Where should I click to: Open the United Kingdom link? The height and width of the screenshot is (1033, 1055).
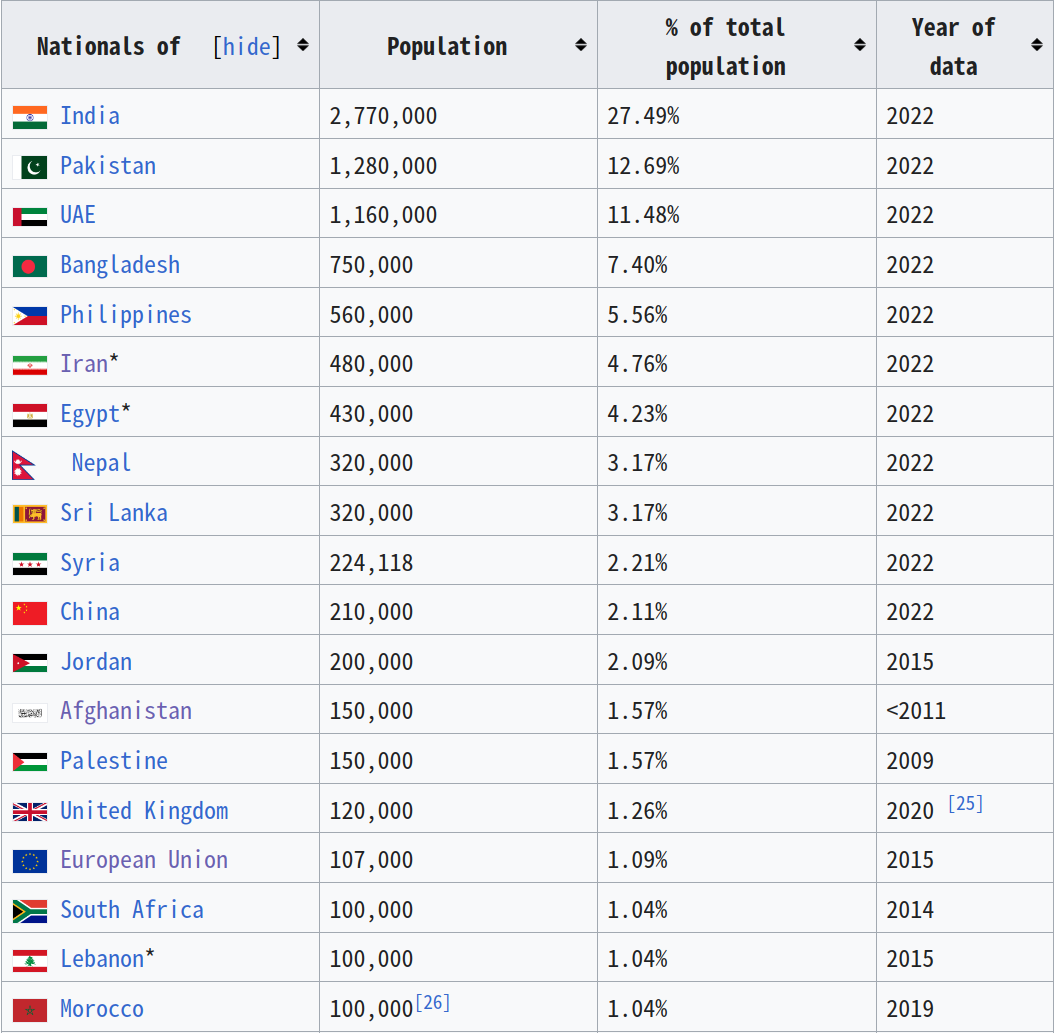click(x=145, y=810)
